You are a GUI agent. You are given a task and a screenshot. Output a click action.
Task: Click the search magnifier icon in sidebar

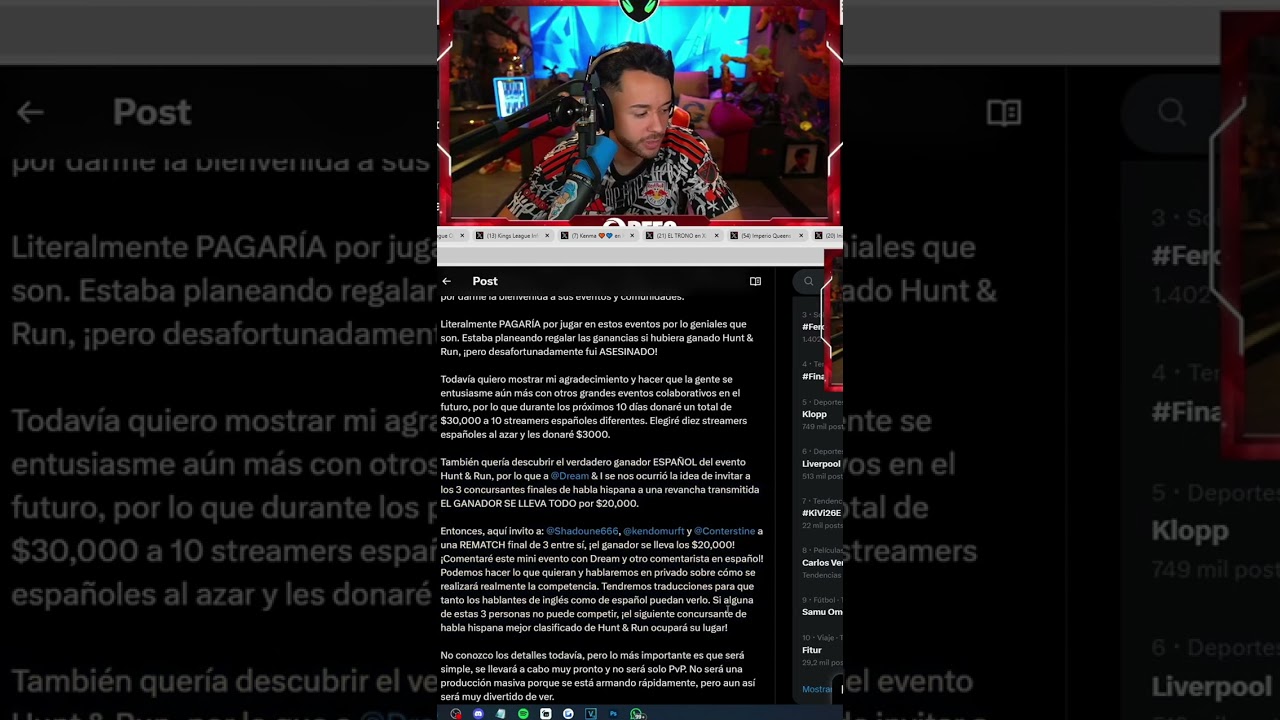click(808, 281)
